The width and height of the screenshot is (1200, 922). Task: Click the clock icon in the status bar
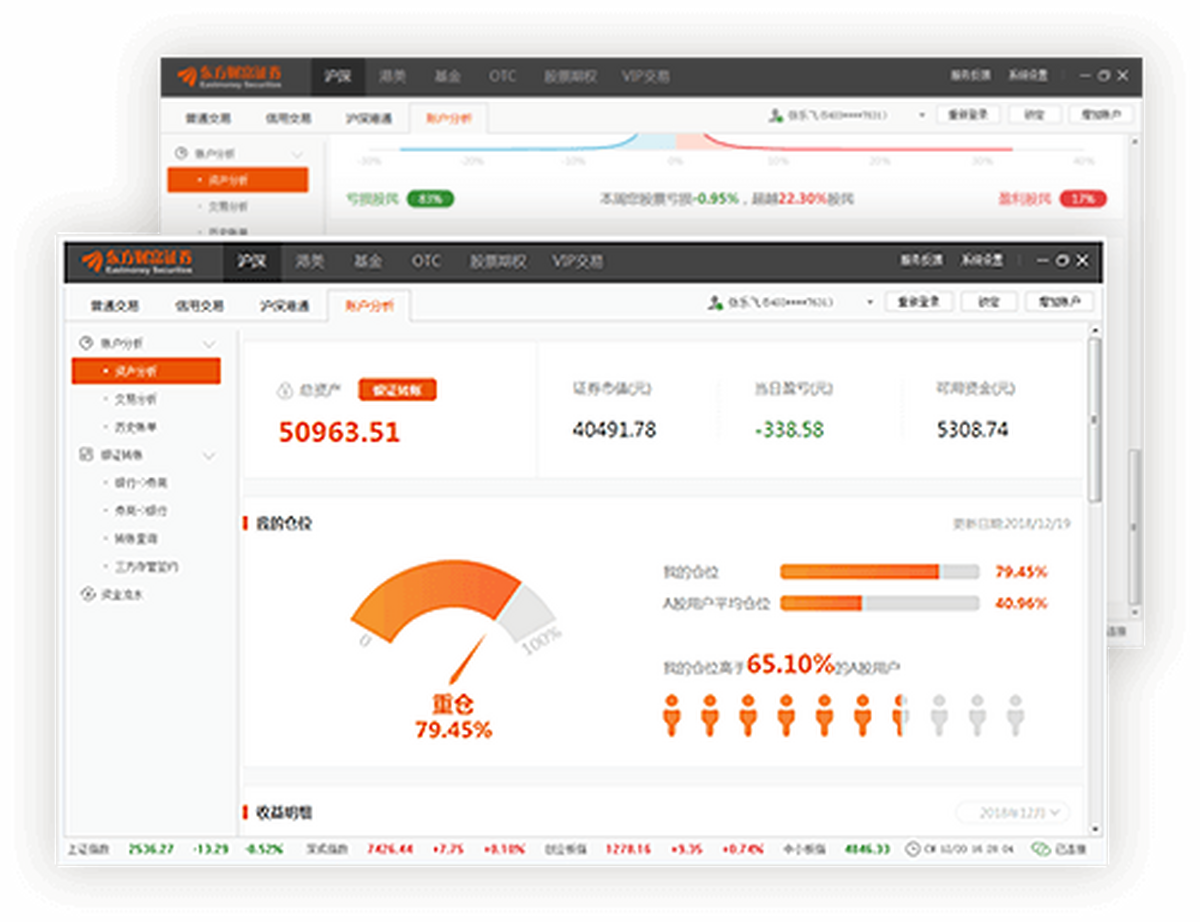point(912,849)
